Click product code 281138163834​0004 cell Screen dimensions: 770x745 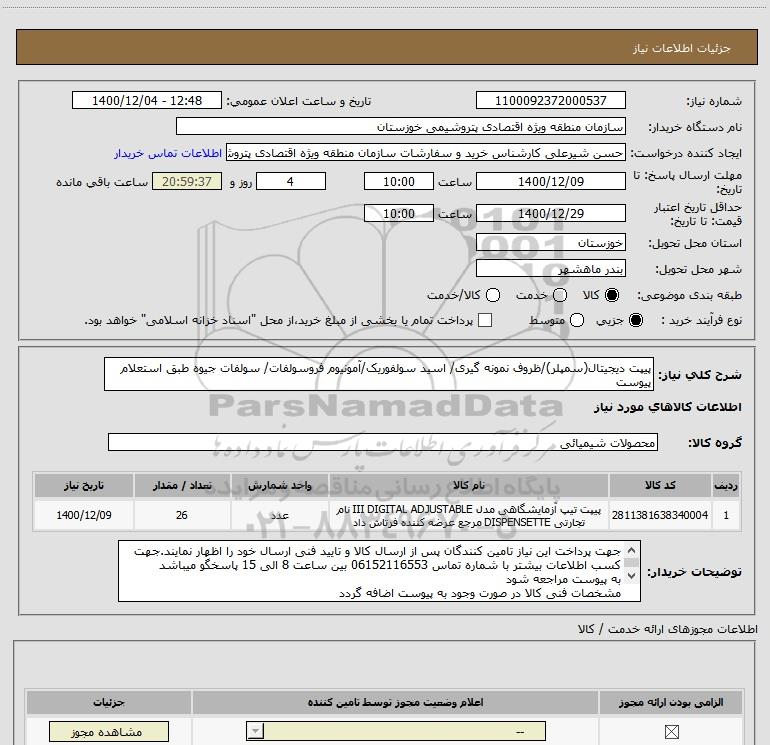coord(660,515)
